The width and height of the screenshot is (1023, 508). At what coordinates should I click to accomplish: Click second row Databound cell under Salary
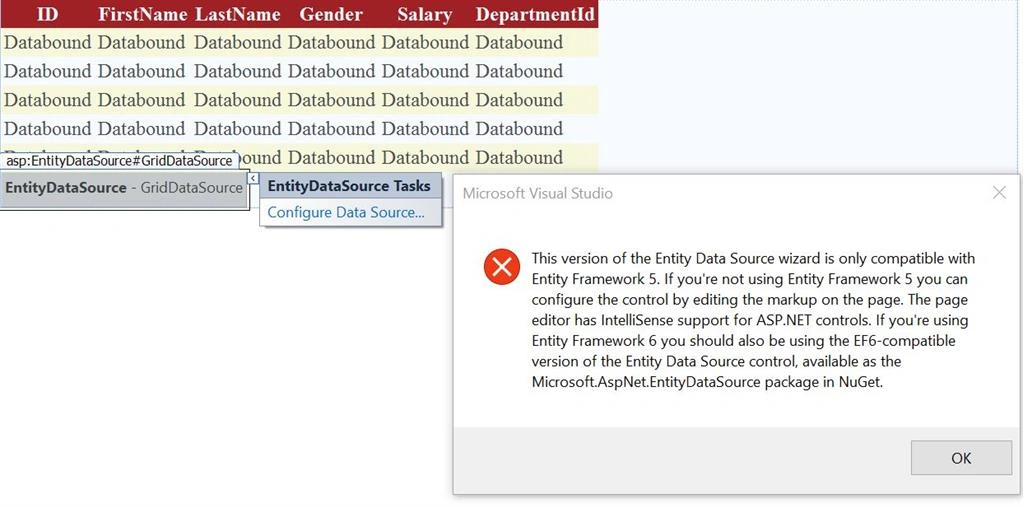[x=425, y=71]
